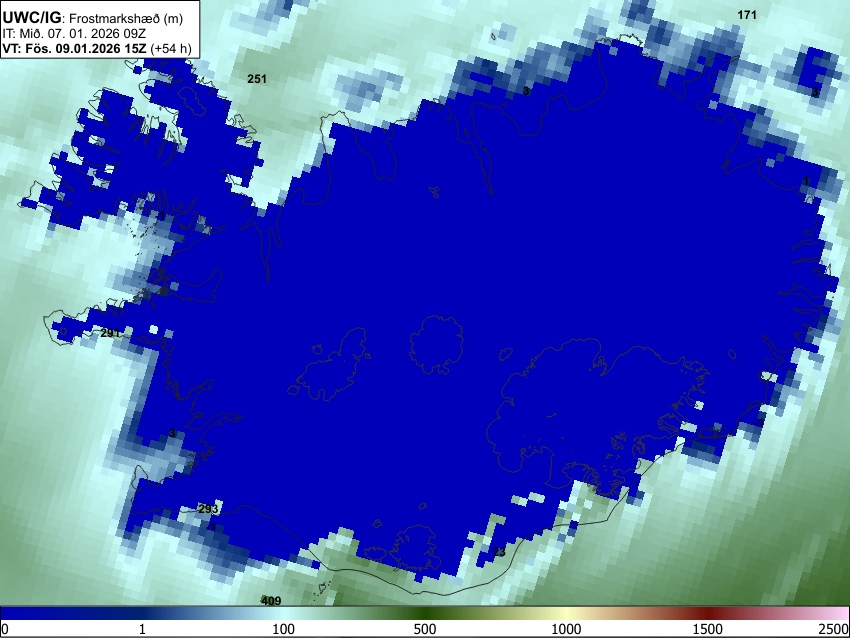The height and width of the screenshot is (638, 850).
Task: Select the 291 value on the map
Action: 110,333
